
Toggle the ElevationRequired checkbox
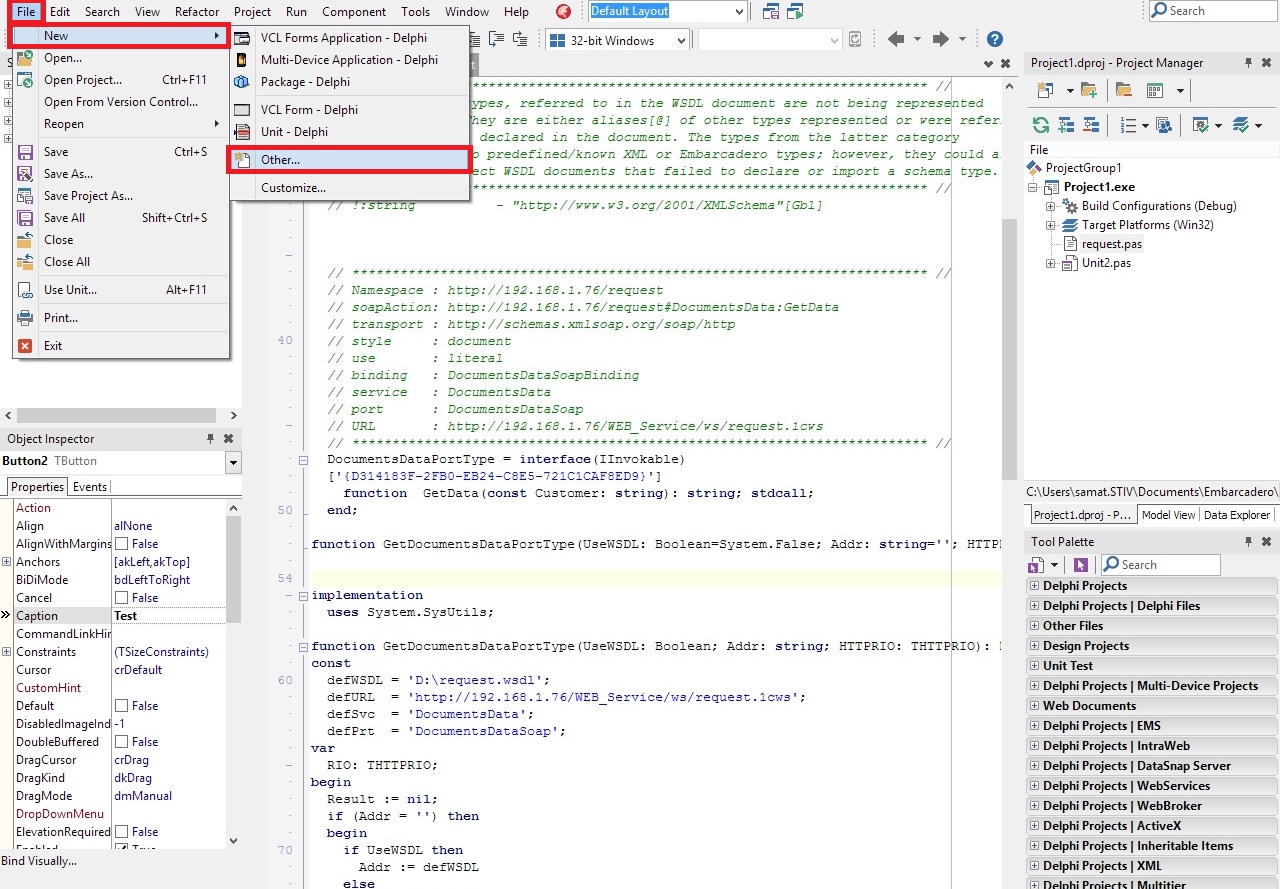[x=122, y=832]
